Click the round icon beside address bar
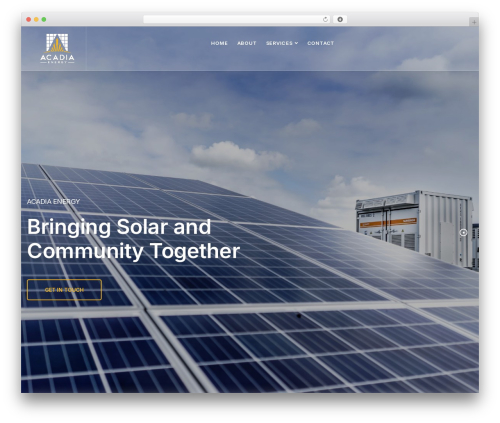 (x=340, y=20)
